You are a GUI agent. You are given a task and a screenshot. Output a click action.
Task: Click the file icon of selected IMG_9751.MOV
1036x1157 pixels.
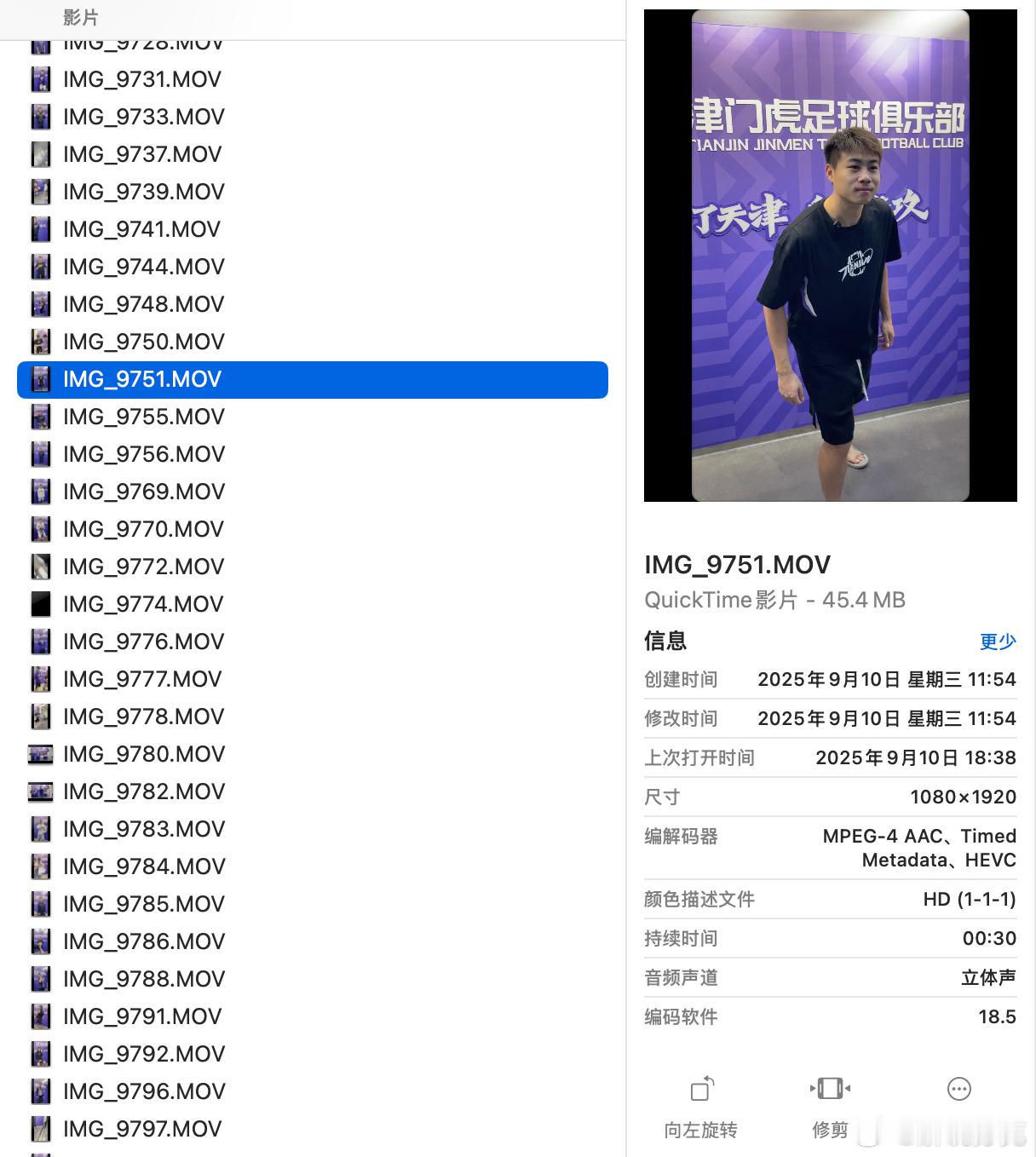[x=41, y=379]
